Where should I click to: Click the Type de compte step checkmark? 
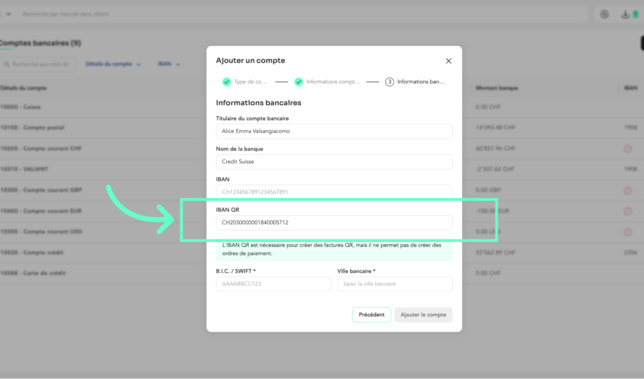tap(226, 82)
